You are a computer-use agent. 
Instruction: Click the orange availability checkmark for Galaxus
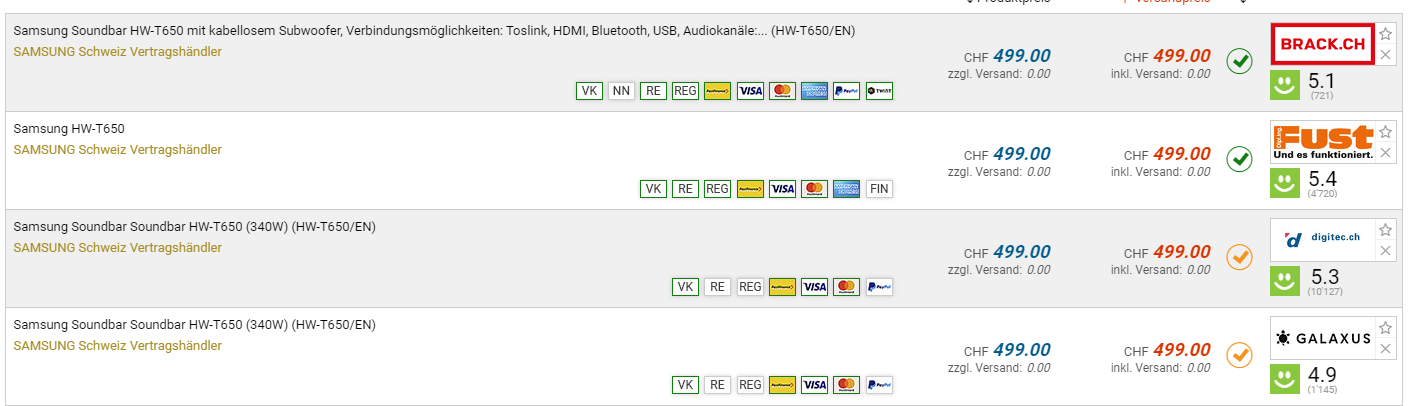click(x=1240, y=355)
